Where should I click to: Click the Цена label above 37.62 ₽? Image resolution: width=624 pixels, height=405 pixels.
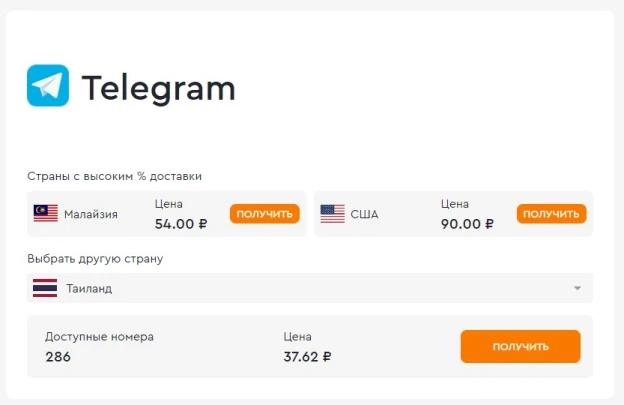(x=297, y=337)
